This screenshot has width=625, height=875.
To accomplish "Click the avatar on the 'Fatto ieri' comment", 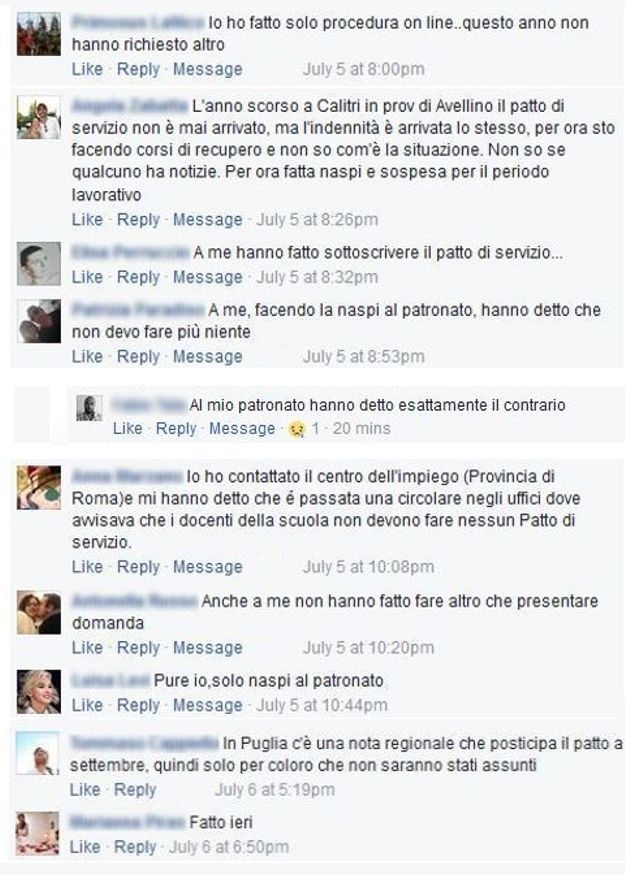I will 37,833.
